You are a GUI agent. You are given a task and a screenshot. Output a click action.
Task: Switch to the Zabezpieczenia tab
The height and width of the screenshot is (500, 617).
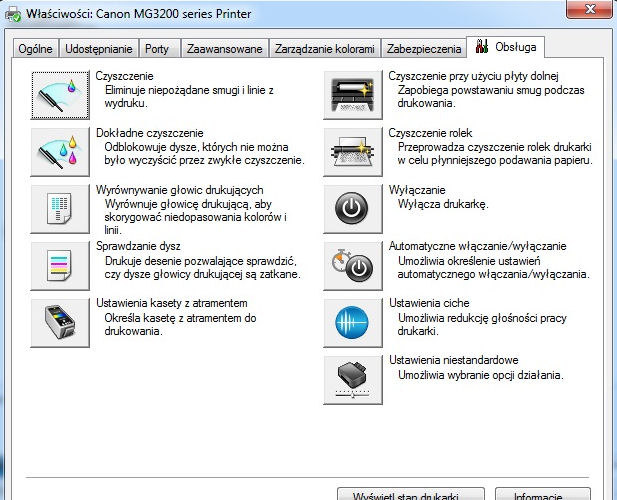tap(424, 49)
